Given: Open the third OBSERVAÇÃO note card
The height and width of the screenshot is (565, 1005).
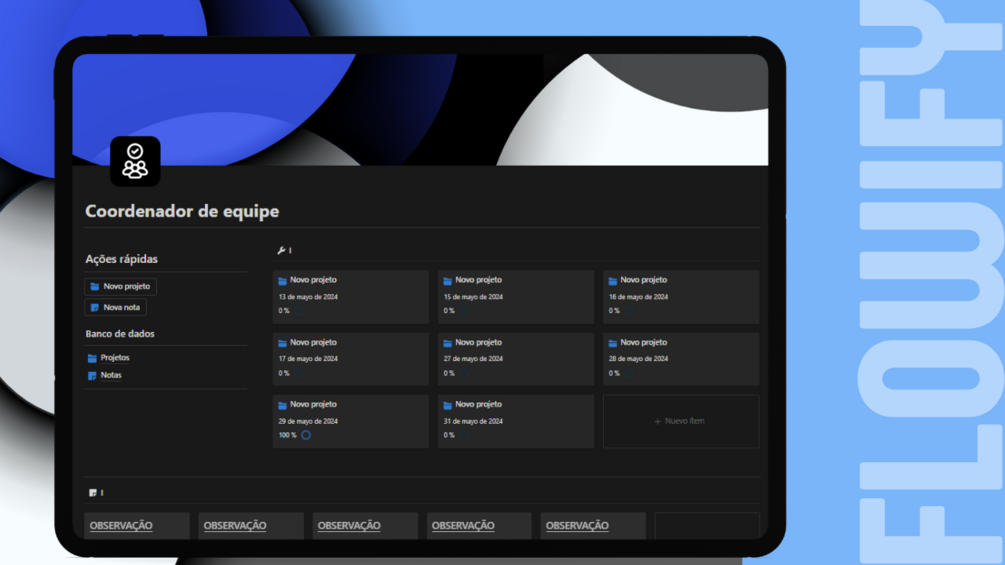Looking at the screenshot, I should click(365, 525).
